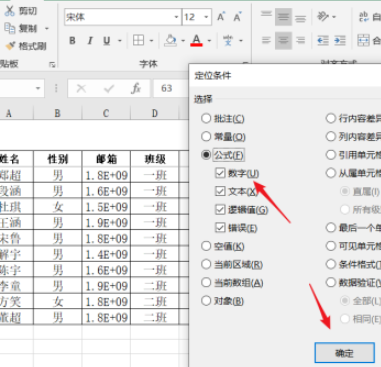Uncheck the 逻辑值(G) checkbox
This screenshot has width=381, height=367.
(220, 209)
